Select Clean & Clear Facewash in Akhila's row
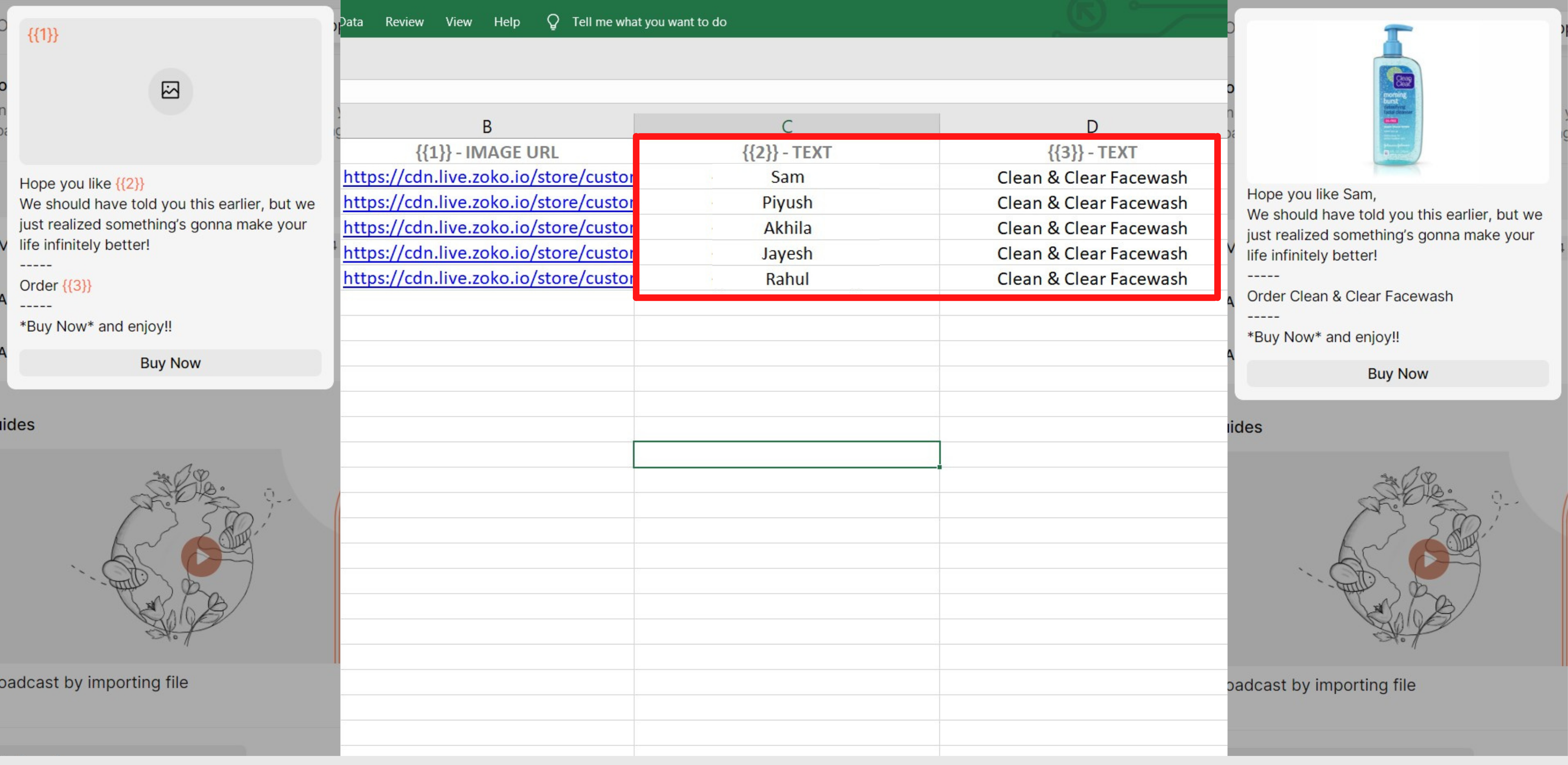The height and width of the screenshot is (765, 1568). [1092, 228]
